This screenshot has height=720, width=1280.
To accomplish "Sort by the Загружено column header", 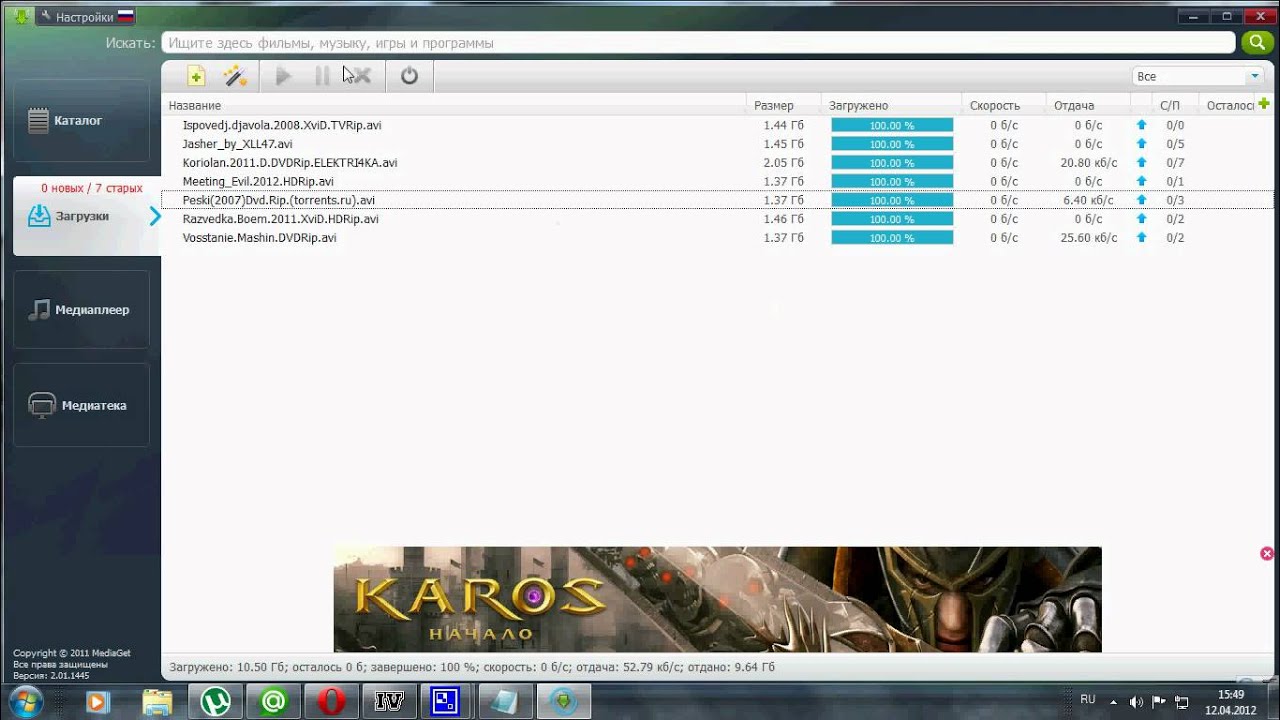I will point(892,105).
